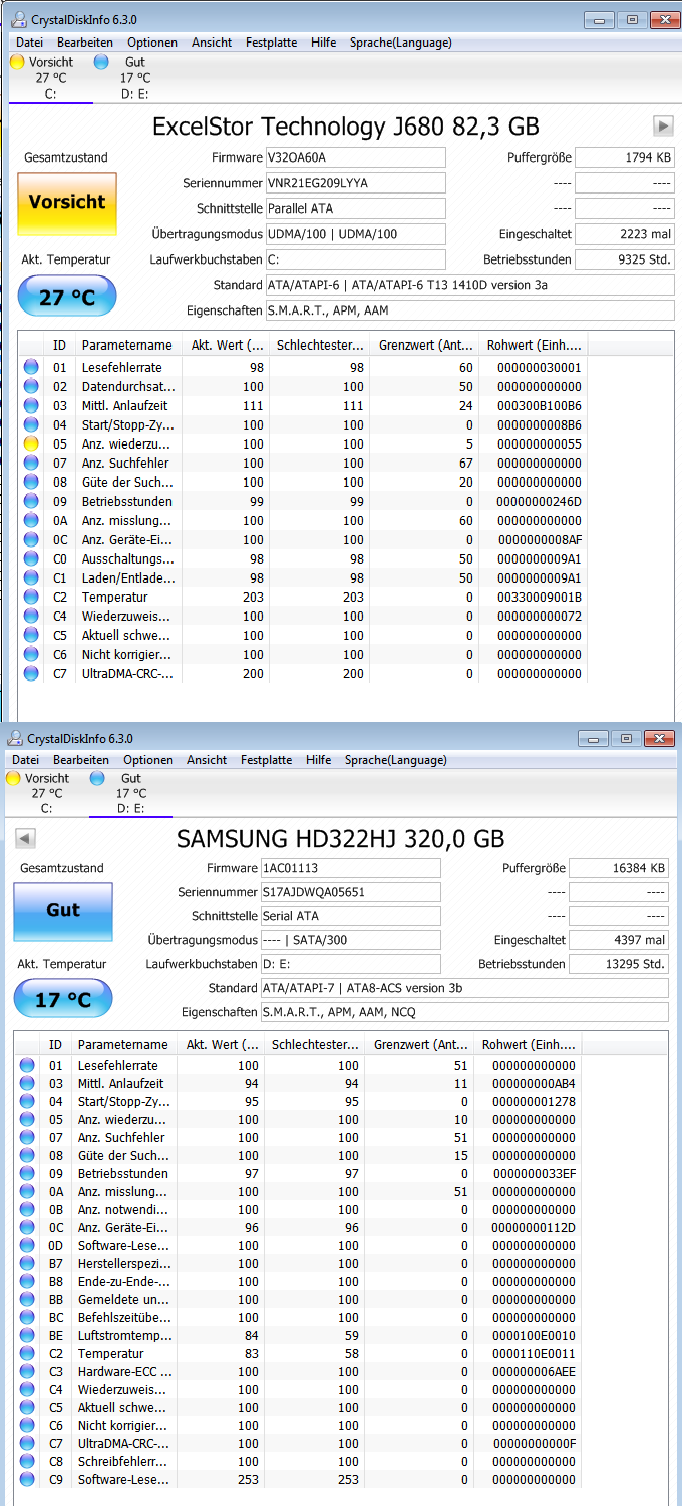Minimize the top CrystalDiskInfo window

599,19
